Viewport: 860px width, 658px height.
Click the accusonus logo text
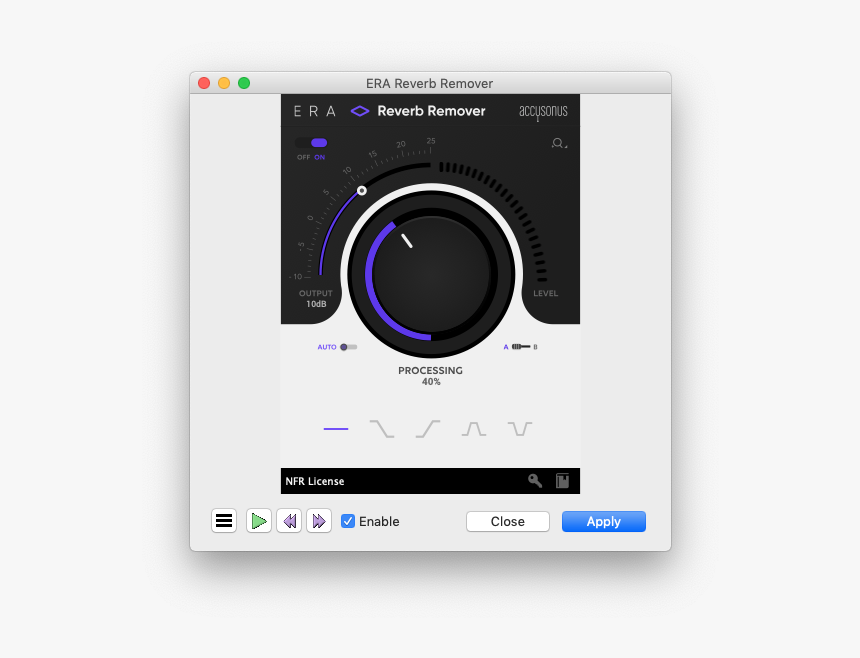[x=544, y=112]
